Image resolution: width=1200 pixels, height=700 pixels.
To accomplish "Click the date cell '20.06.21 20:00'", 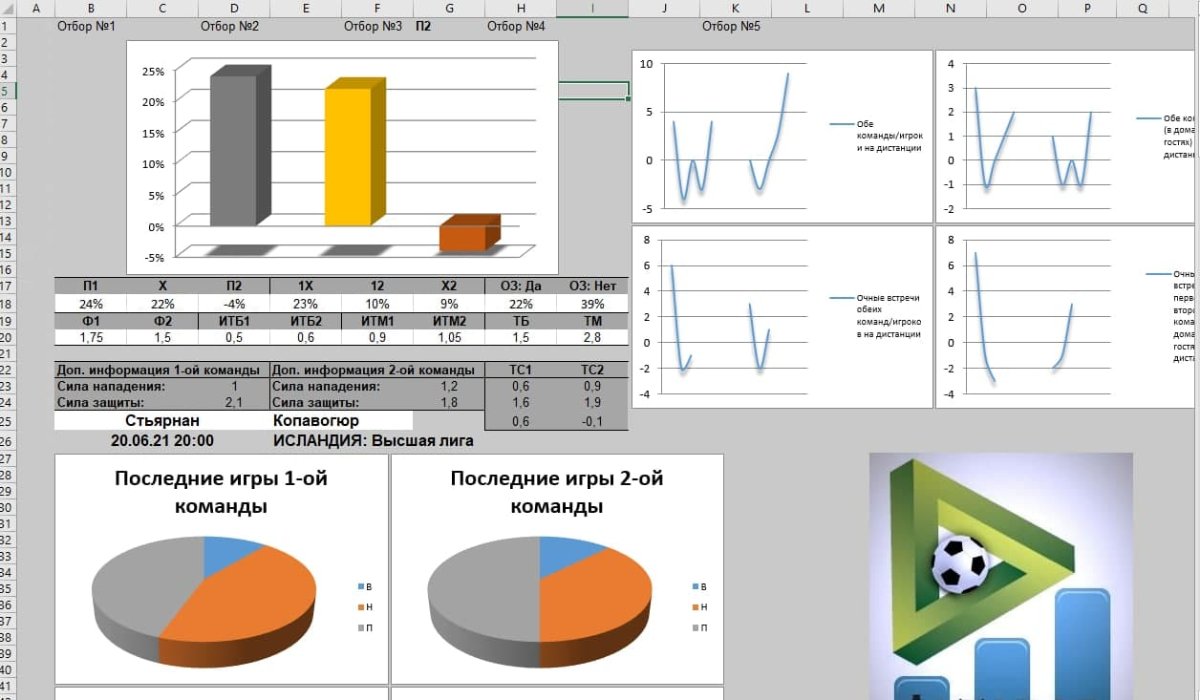I will 162,440.
